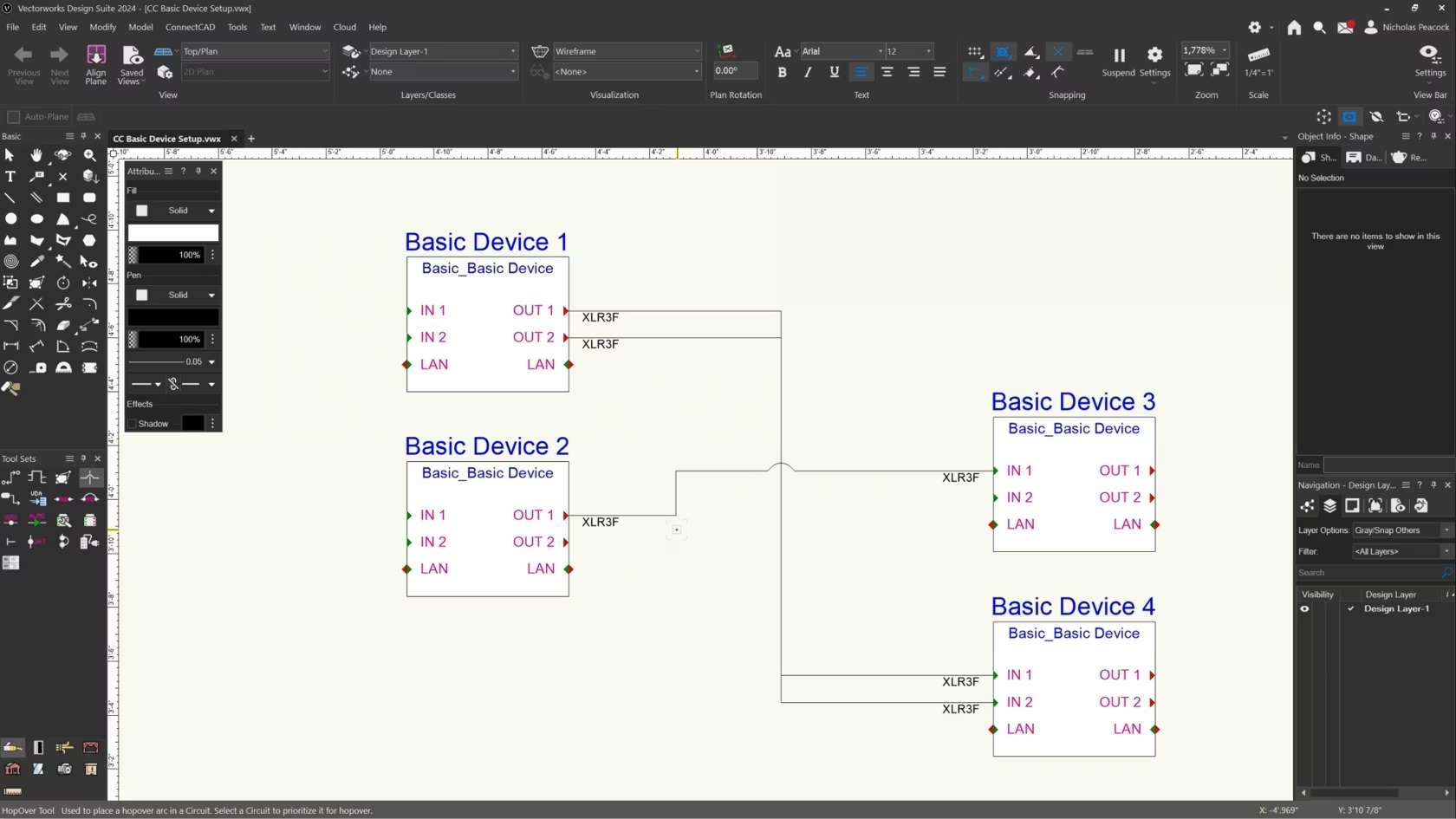Enable underline text formatting
This screenshot has width=1456, height=819.
coord(834,72)
